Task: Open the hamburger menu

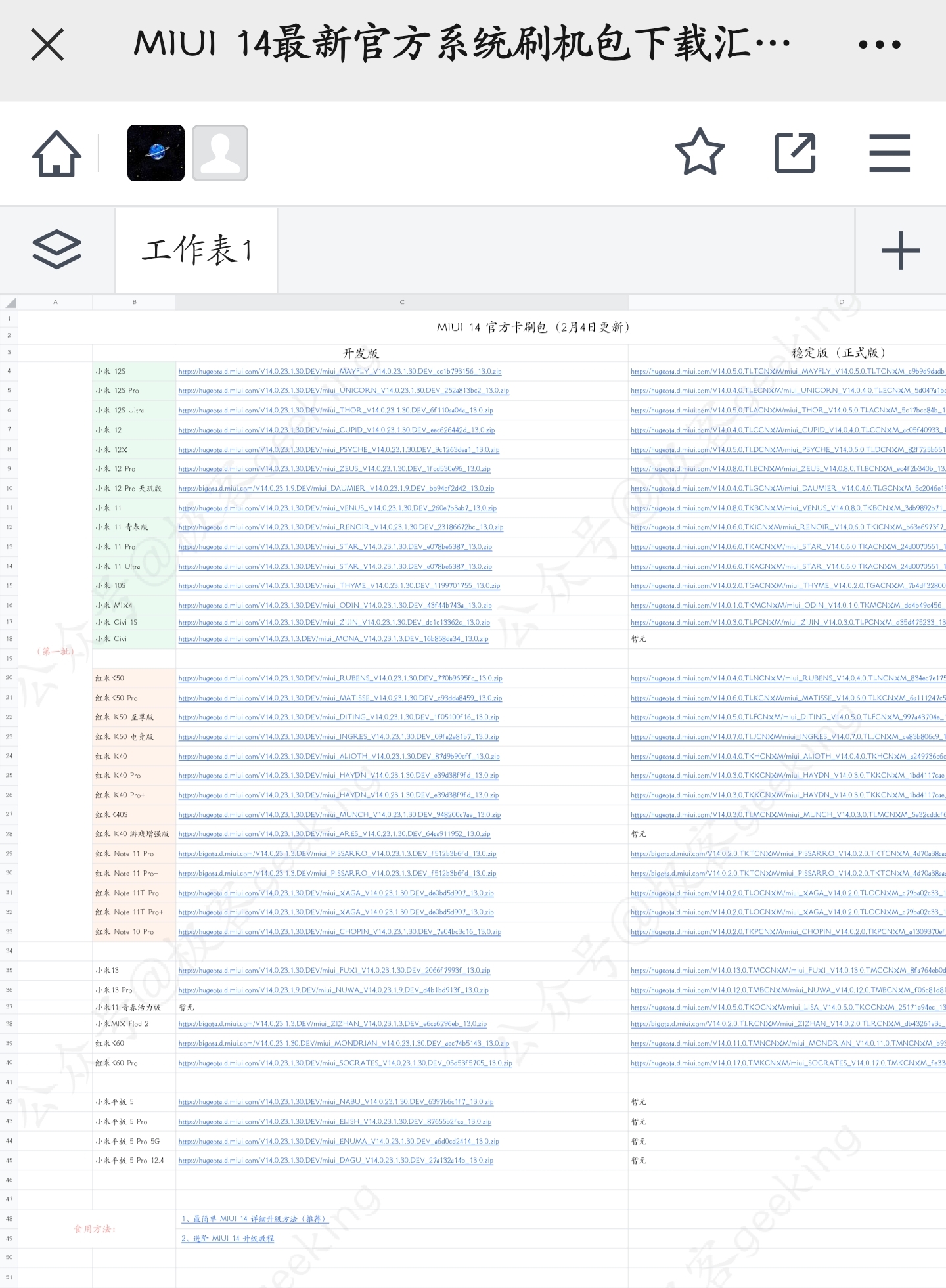Action: [x=890, y=153]
